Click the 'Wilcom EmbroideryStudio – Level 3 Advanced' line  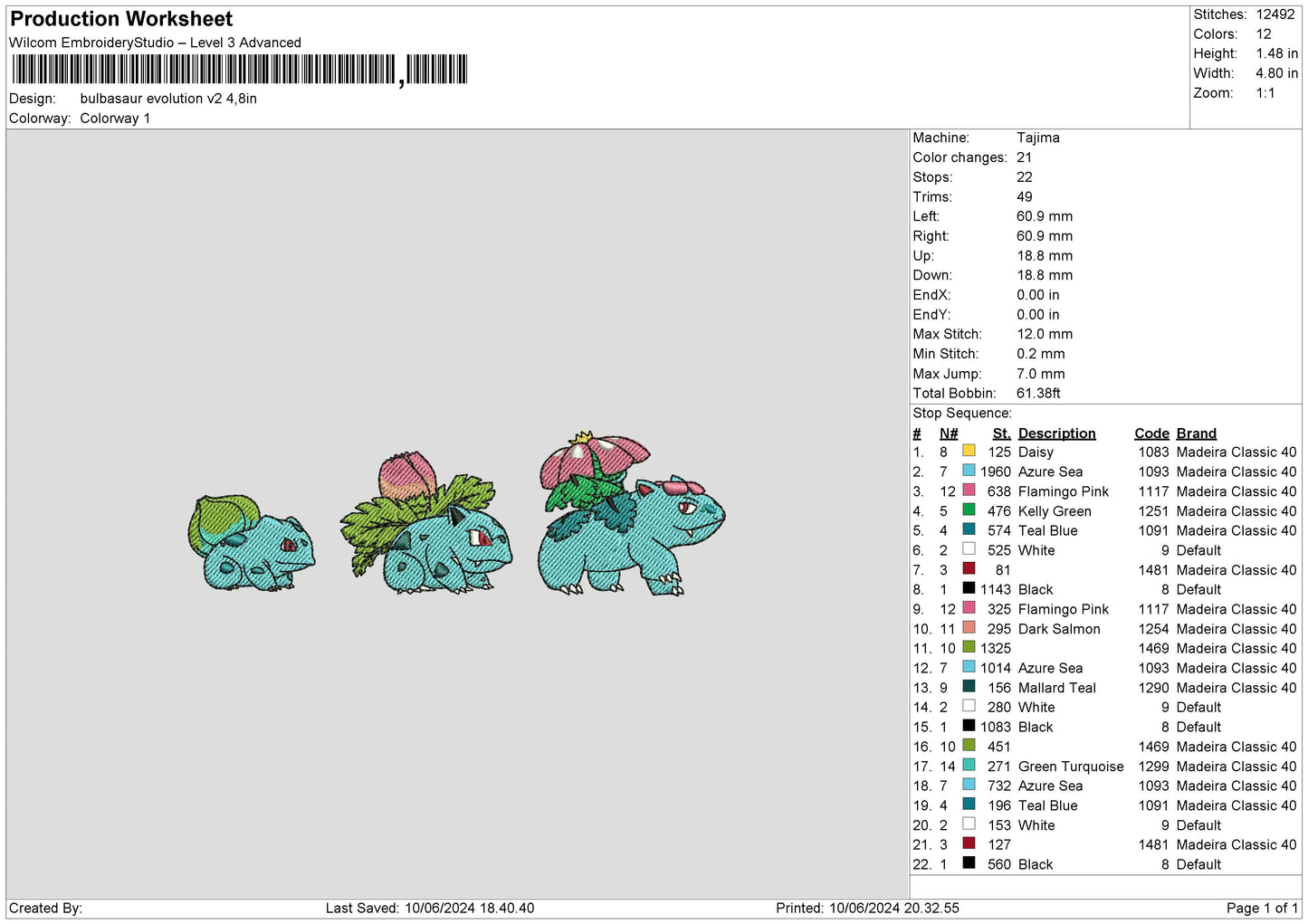click(x=155, y=43)
